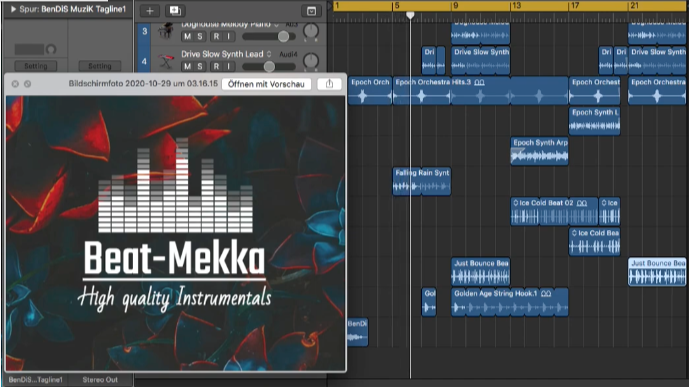
Task: Click bar 9 in the timeline ruler
Action: tap(456, 6)
